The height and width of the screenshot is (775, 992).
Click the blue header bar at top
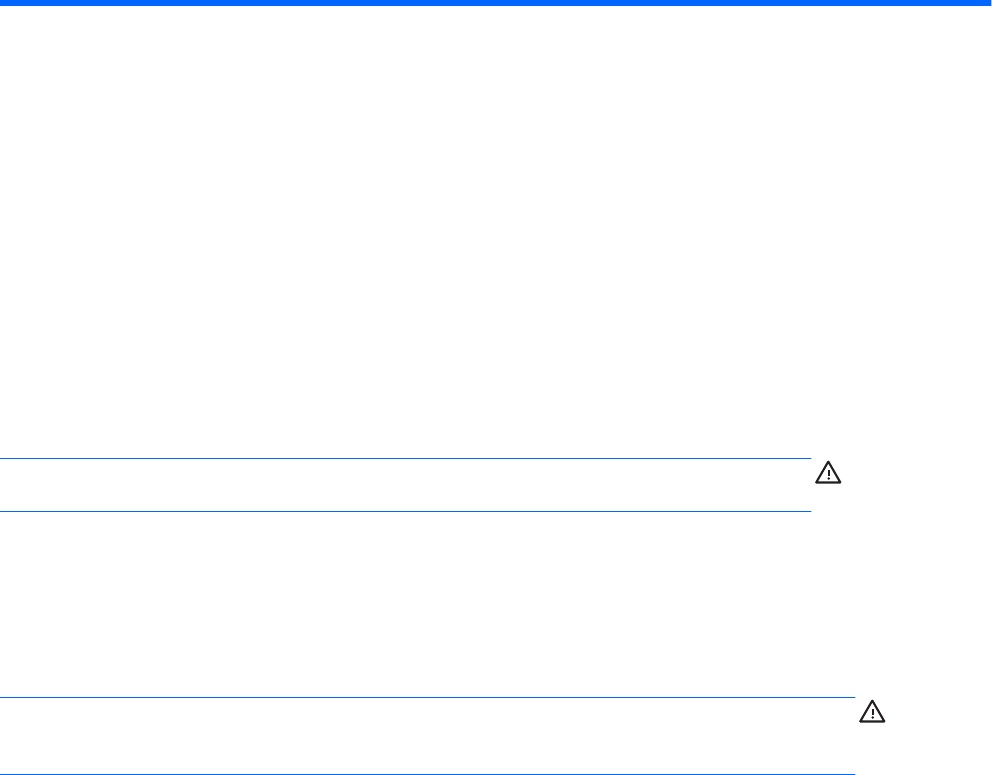tap(496, 3)
